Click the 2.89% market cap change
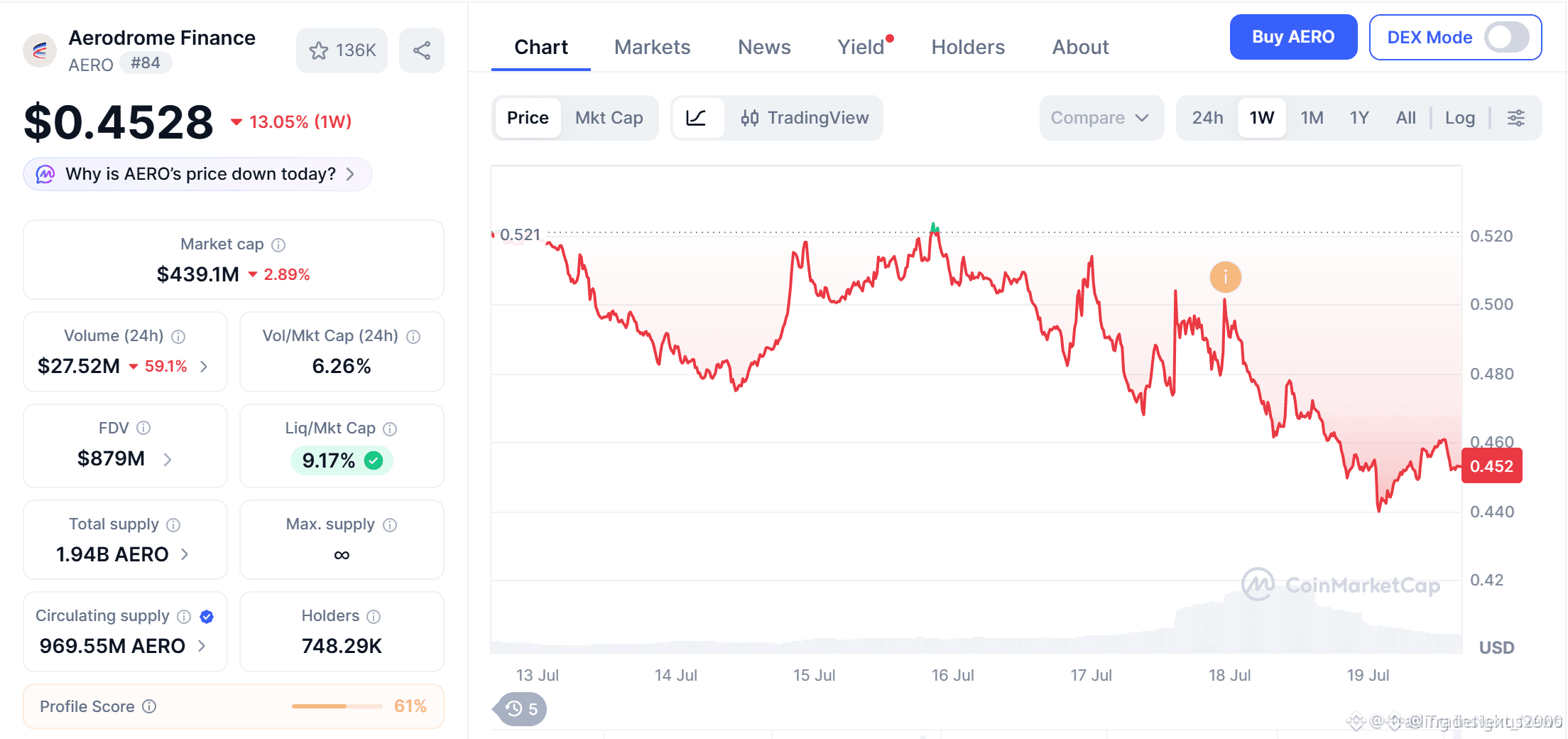Screen dimensions: 1568x739 point(279,274)
